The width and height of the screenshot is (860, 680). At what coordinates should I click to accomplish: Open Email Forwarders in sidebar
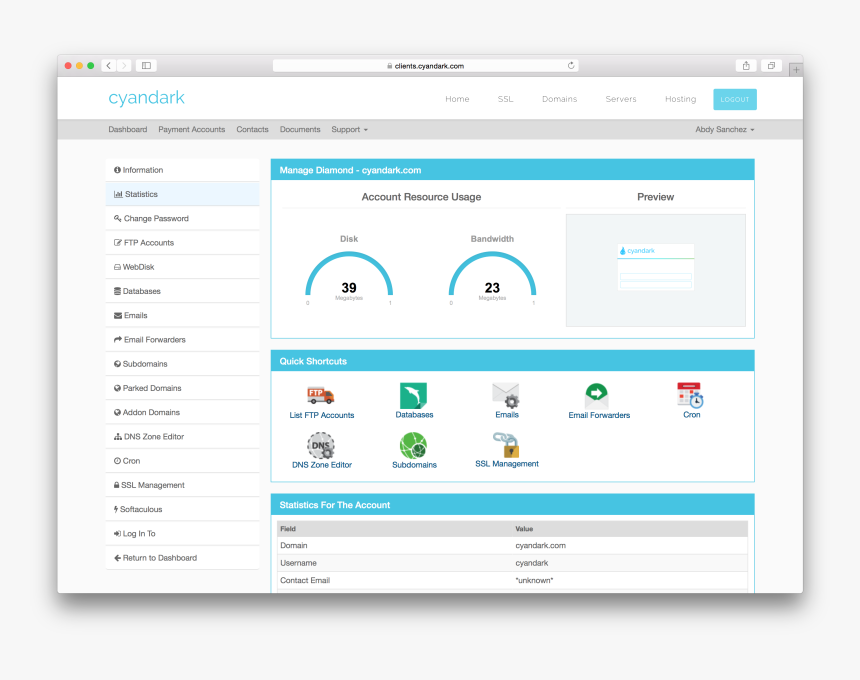tap(183, 339)
